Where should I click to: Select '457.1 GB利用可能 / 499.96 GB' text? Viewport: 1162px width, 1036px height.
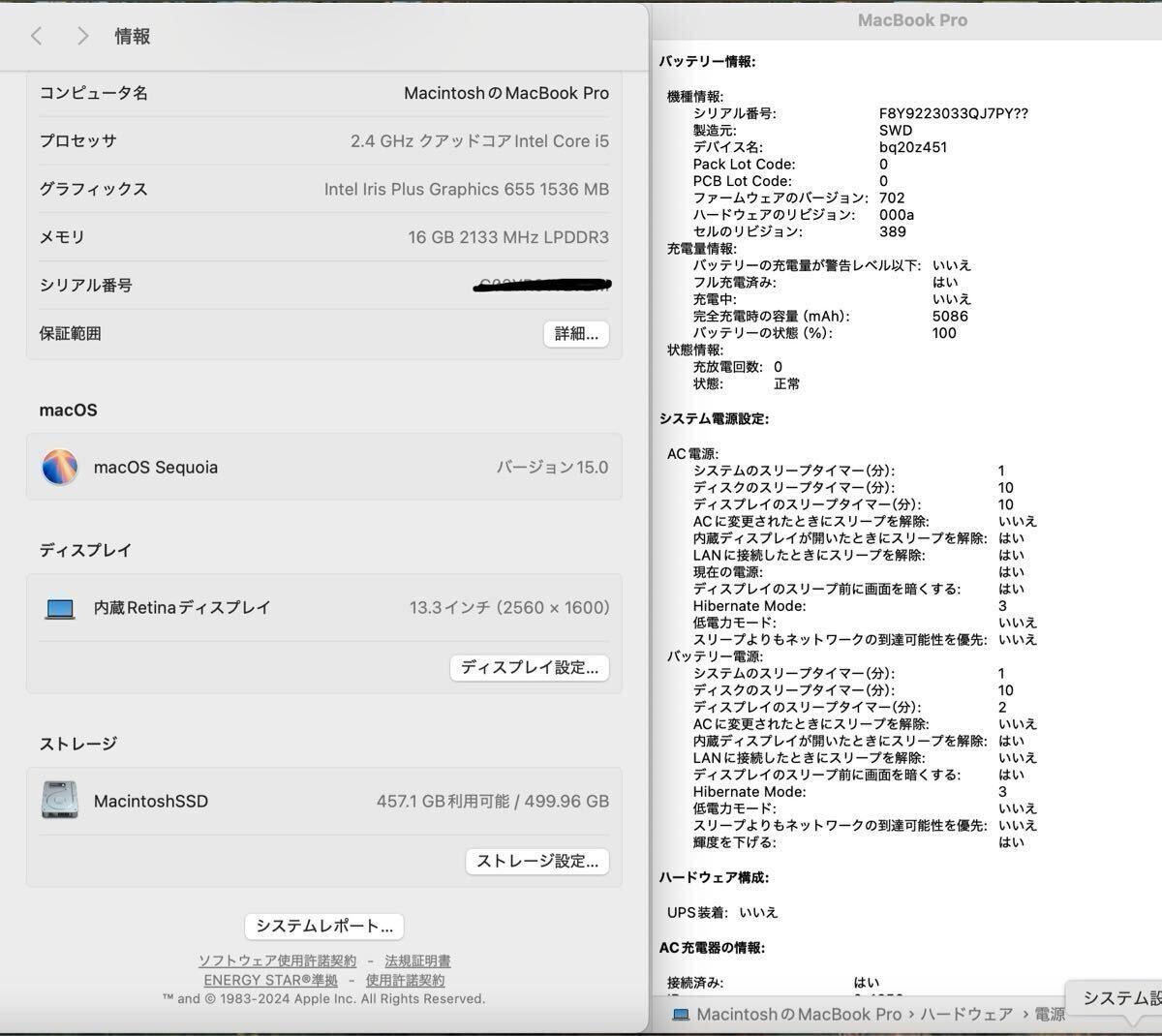pyautogui.click(x=493, y=801)
